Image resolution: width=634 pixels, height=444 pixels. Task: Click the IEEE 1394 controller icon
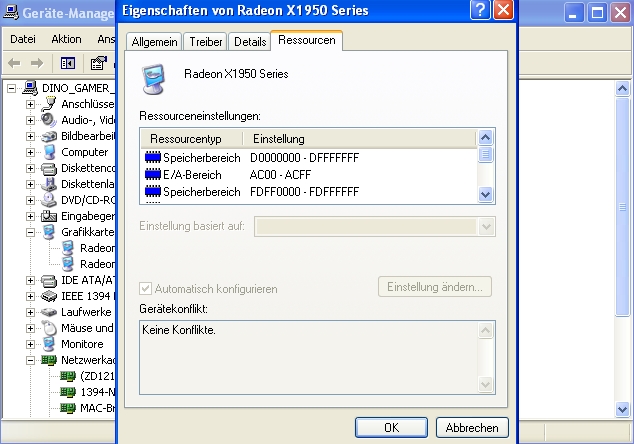(x=49, y=296)
